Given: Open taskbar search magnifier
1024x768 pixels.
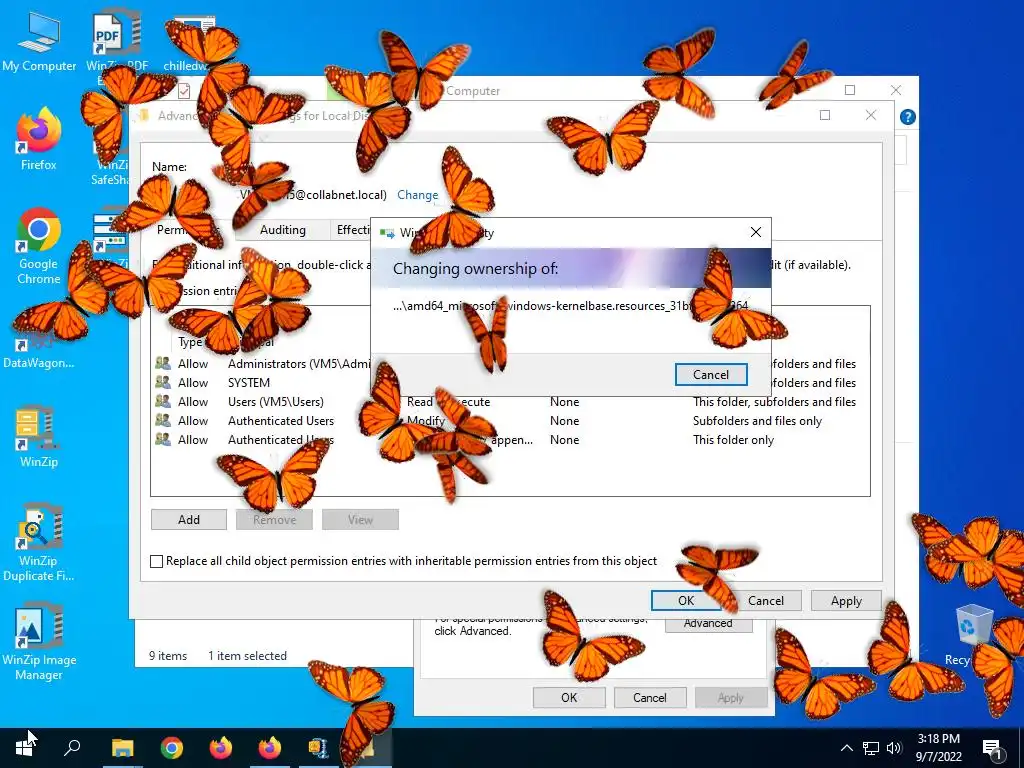Looking at the screenshot, I should [72, 748].
